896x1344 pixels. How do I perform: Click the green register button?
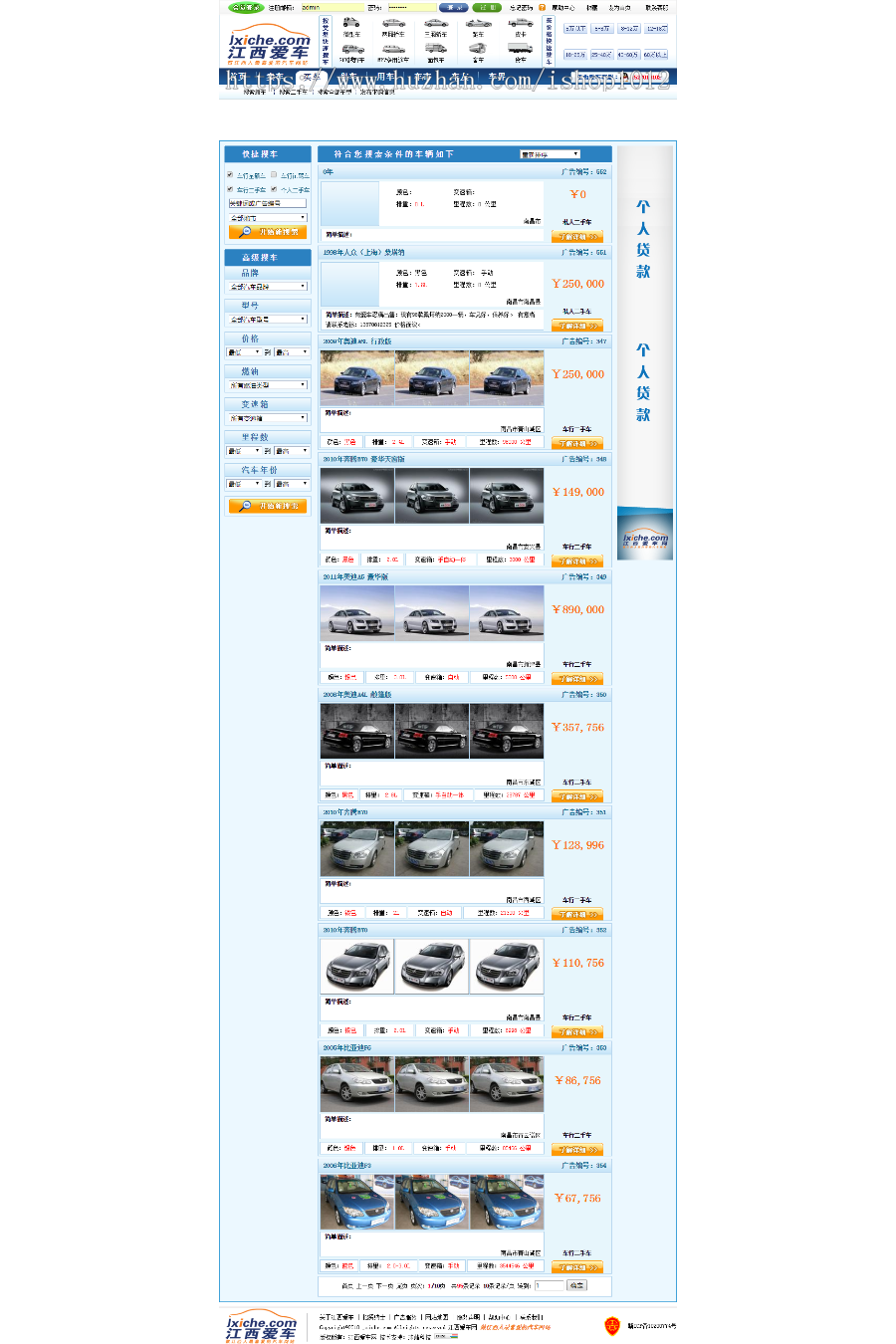click(x=487, y=7)
